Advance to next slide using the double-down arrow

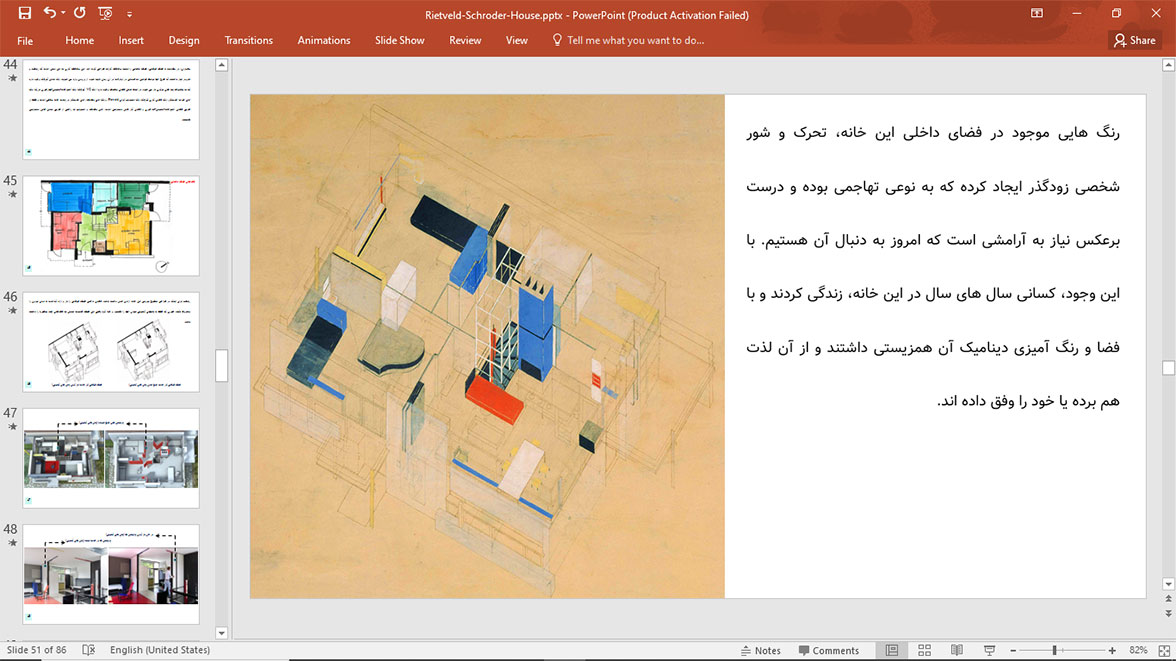pyautogui.click(x=1168, y=613)
